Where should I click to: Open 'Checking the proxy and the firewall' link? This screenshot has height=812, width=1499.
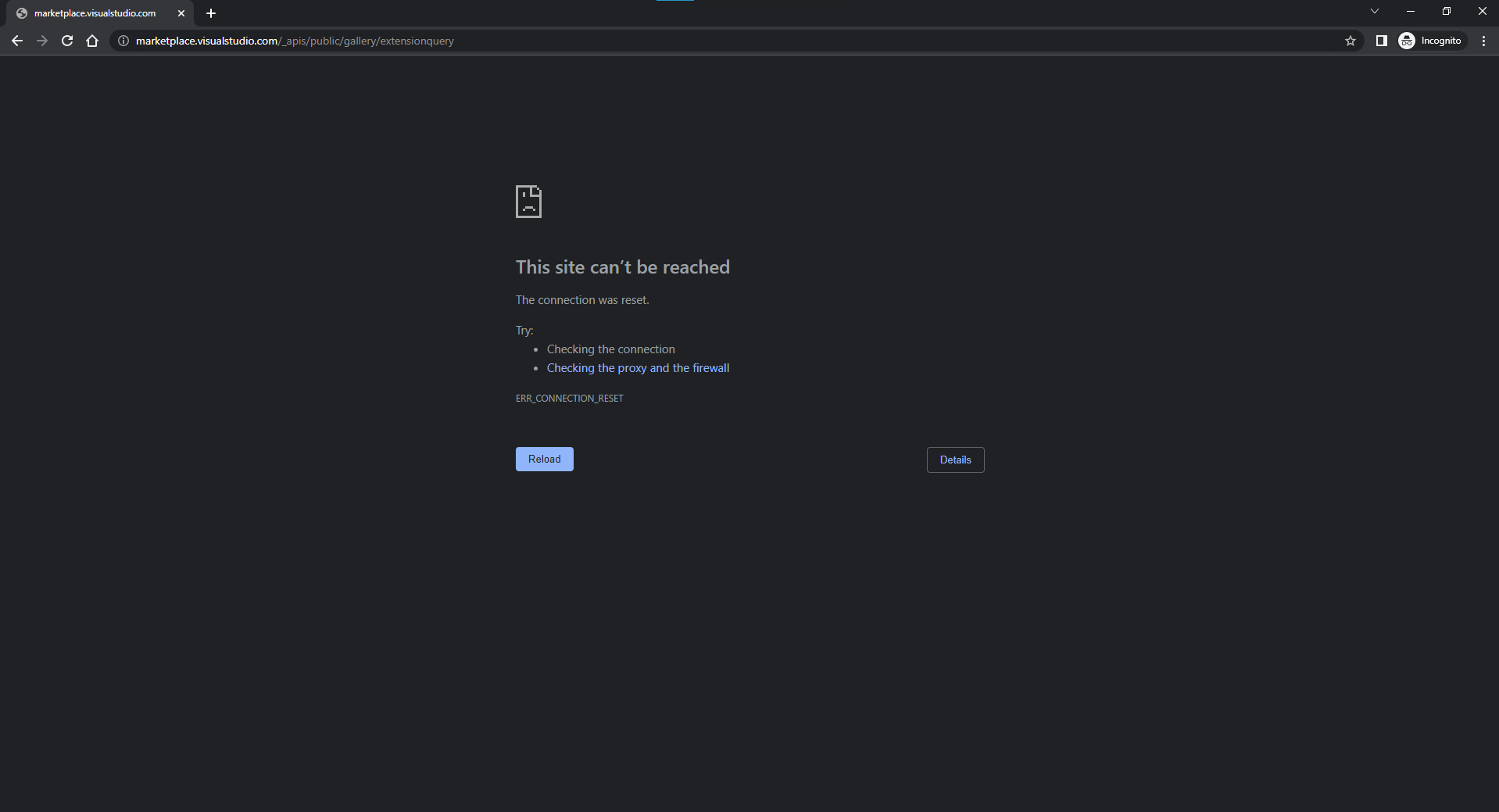[638, 368]
